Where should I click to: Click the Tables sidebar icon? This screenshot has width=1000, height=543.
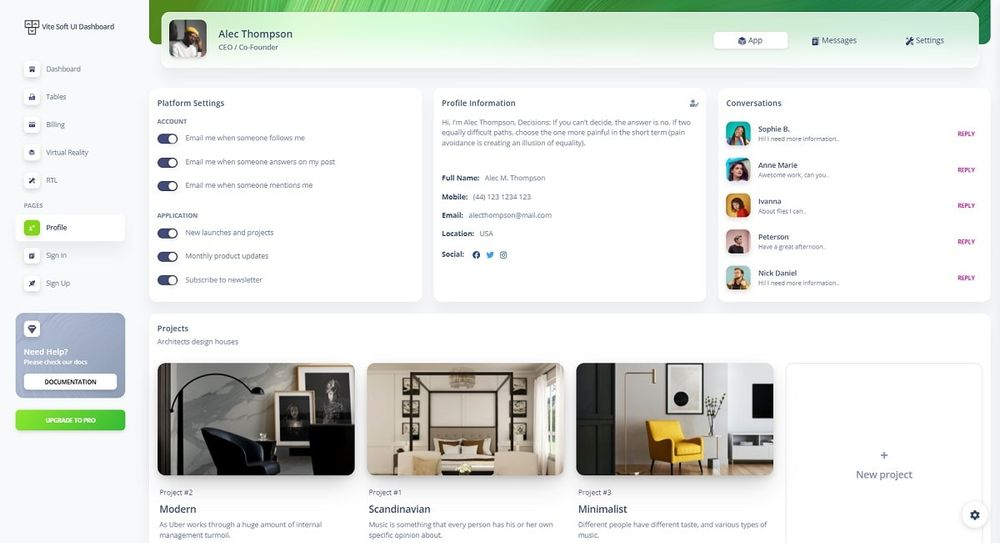point(32,97)
